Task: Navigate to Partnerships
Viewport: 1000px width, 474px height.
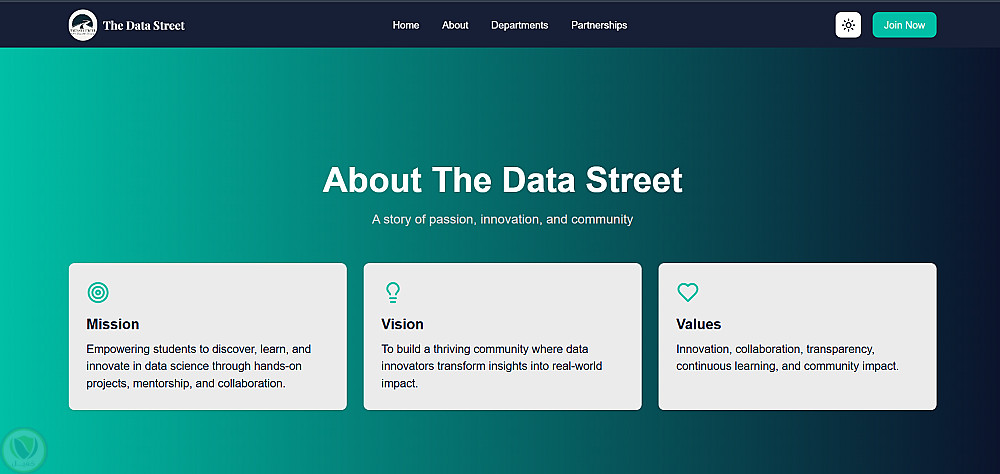Action: [599, 25]
